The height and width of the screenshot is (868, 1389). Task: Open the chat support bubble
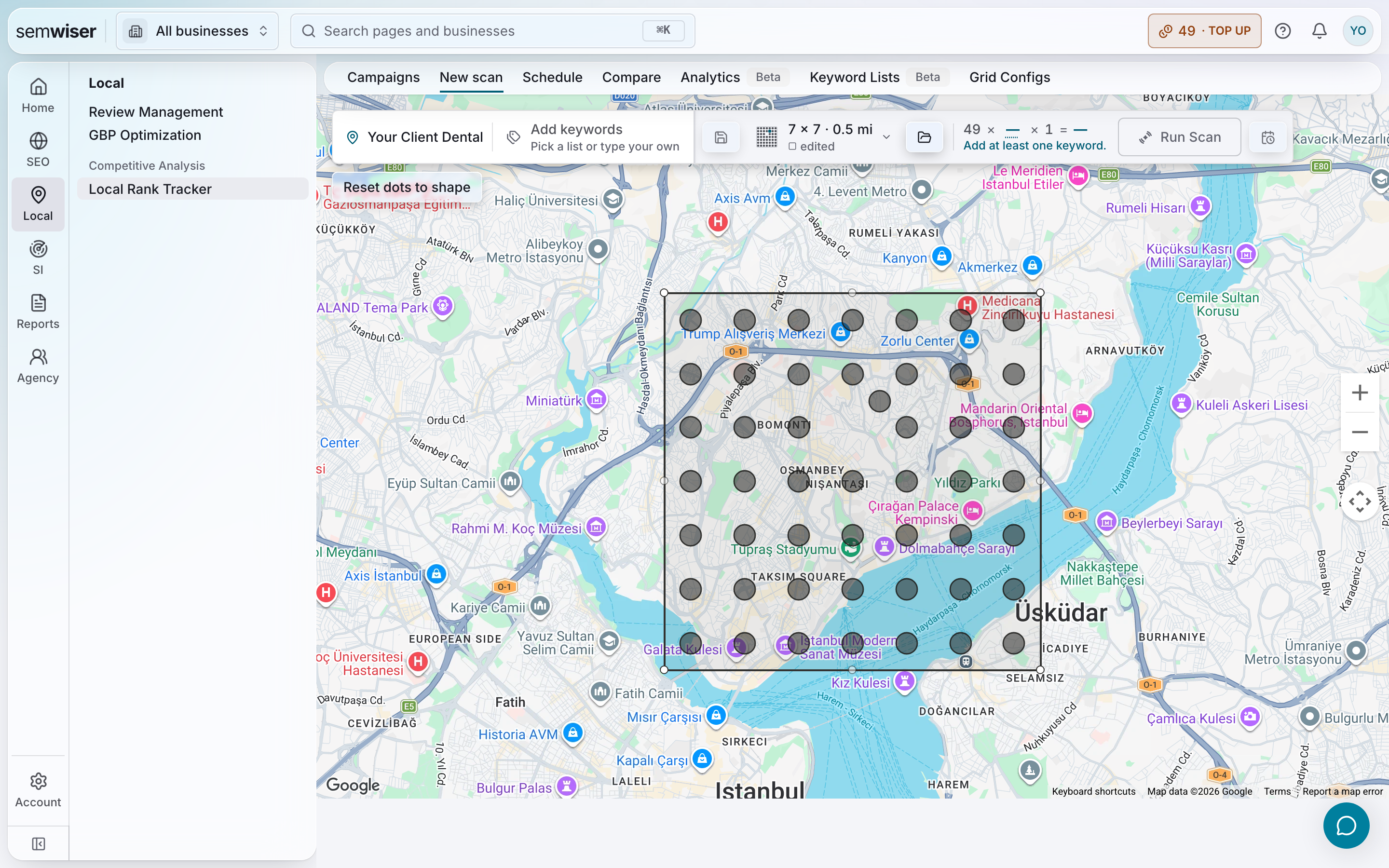click(1346, 826)
